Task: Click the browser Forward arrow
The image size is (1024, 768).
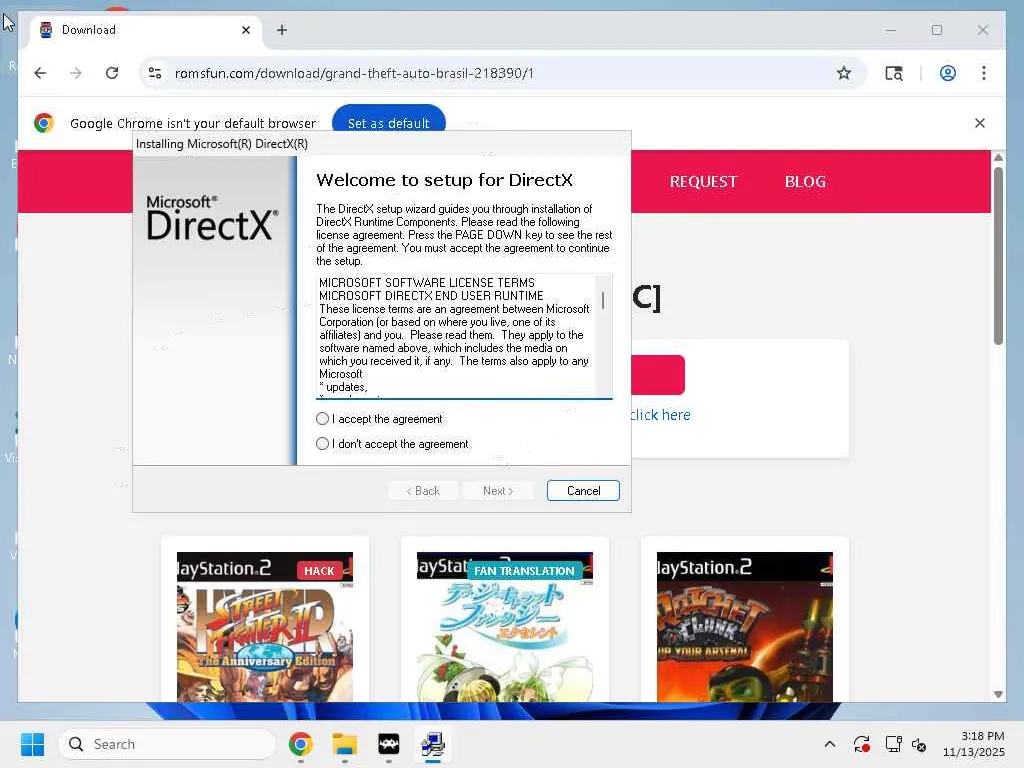Action: click(76, 73)
